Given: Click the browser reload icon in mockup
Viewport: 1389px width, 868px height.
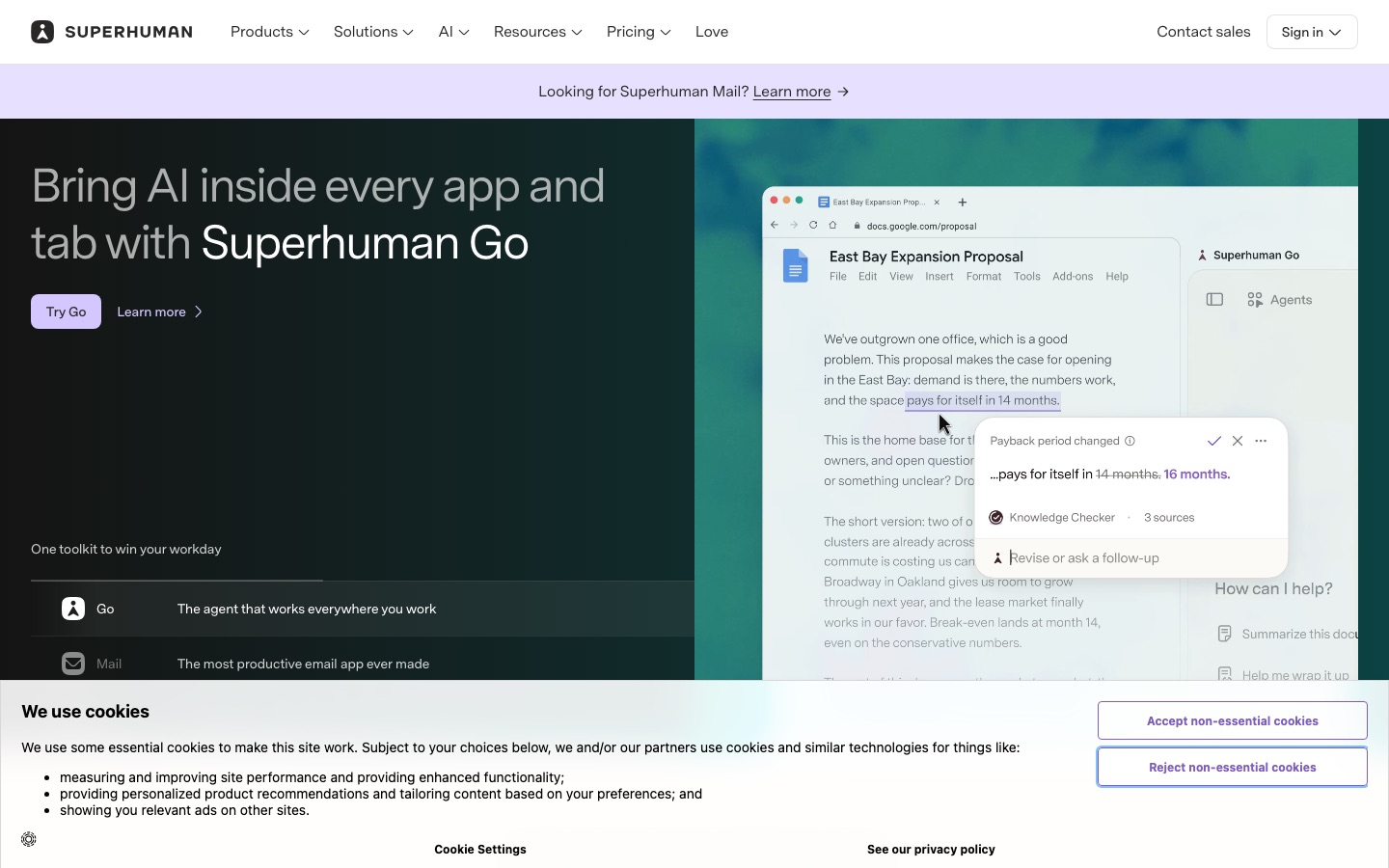Looking at the screenshot, I should pos(813,226).
